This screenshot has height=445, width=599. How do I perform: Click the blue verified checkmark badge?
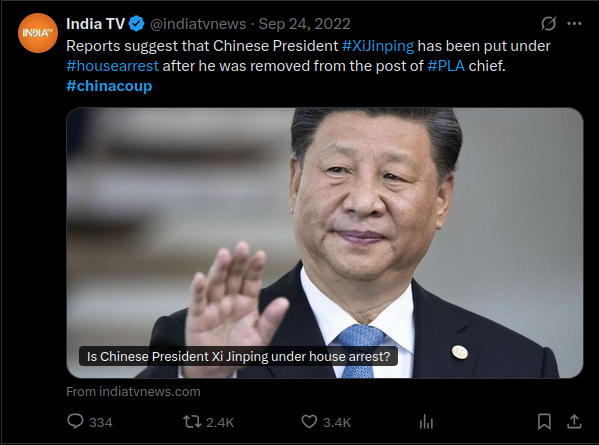136,24
